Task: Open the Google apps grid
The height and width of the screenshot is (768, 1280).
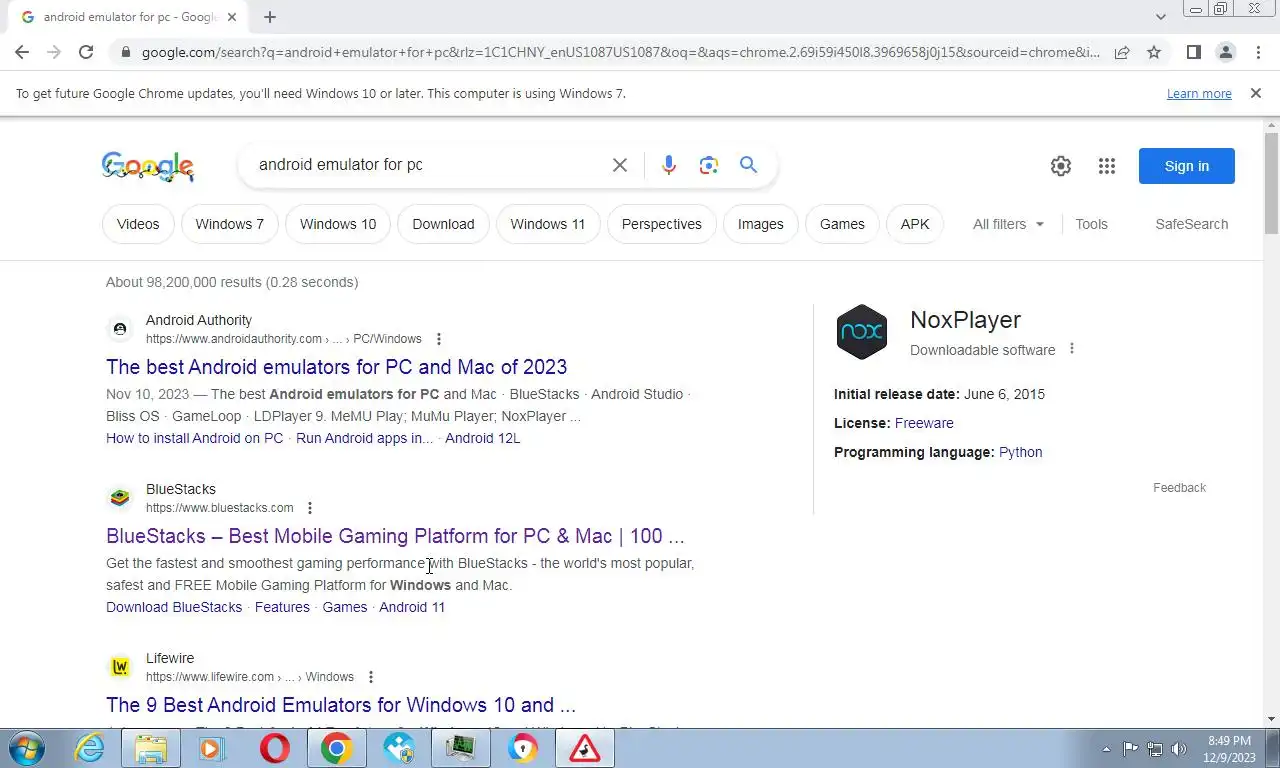Action: (x=1106, y=166)
